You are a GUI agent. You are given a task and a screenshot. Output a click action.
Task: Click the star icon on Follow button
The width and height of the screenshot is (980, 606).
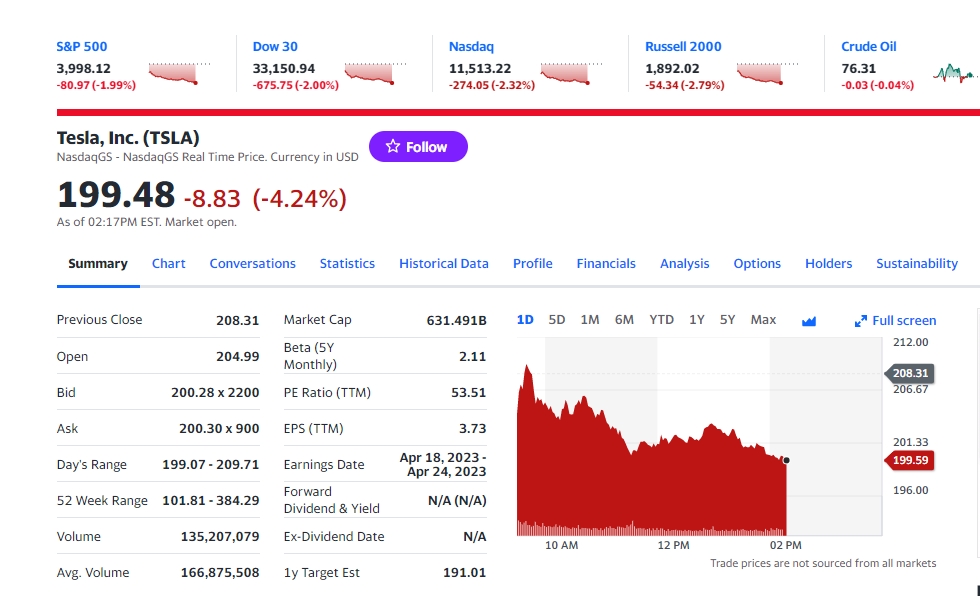[392, 146]
